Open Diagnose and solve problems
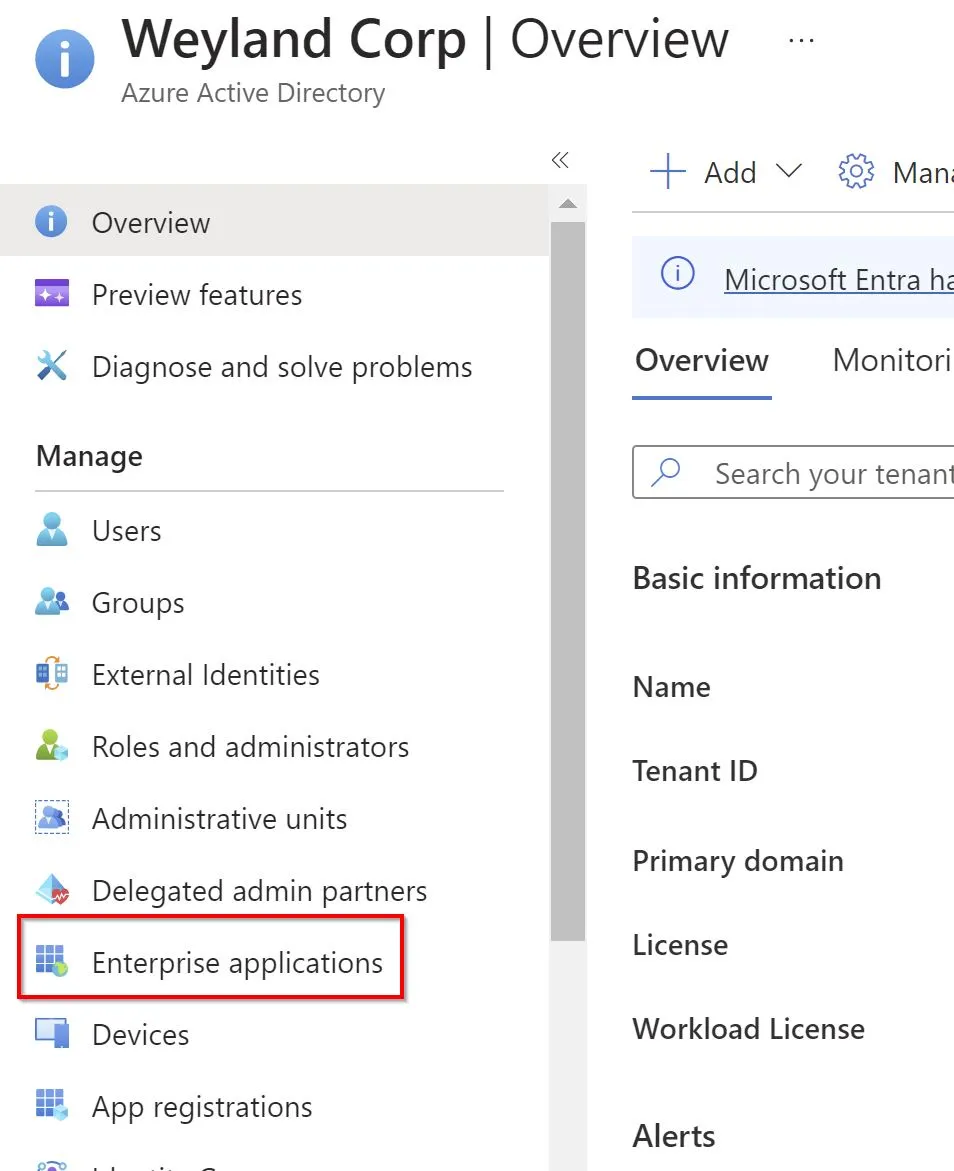Viewport: 954px width, 1171px height. click(282, 367)
